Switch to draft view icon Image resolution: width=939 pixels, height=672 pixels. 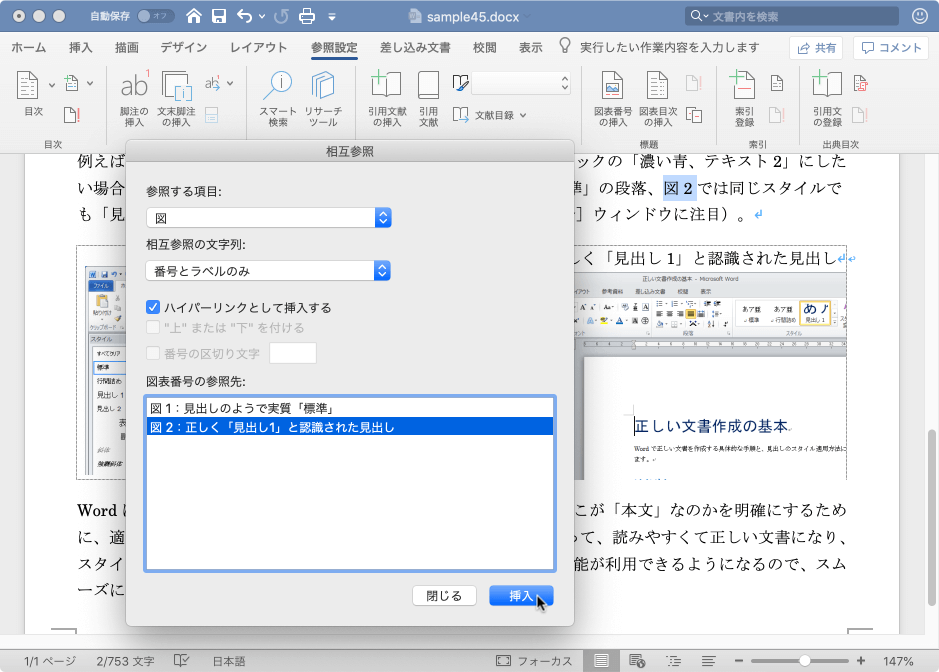pos(708,661)
